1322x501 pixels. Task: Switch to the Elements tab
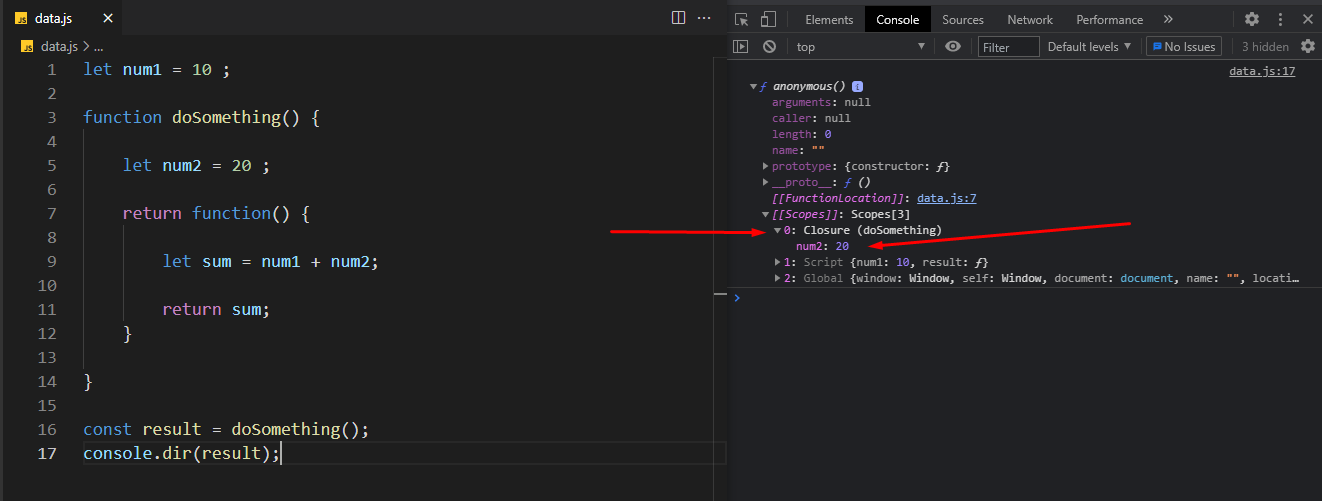(x=829, y=19)
